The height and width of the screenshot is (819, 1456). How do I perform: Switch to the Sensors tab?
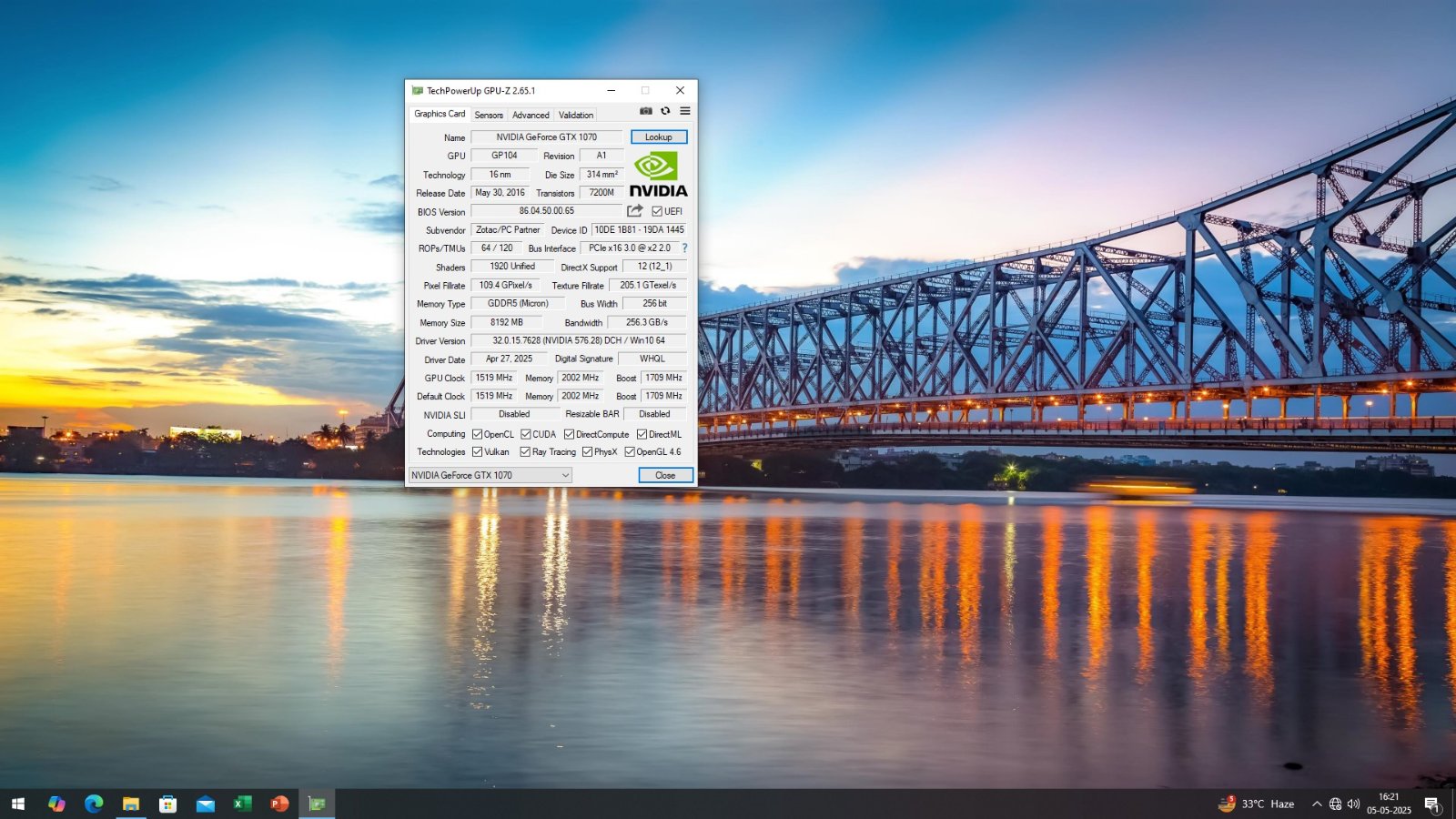pyautogui.click(x=489, y=115)
